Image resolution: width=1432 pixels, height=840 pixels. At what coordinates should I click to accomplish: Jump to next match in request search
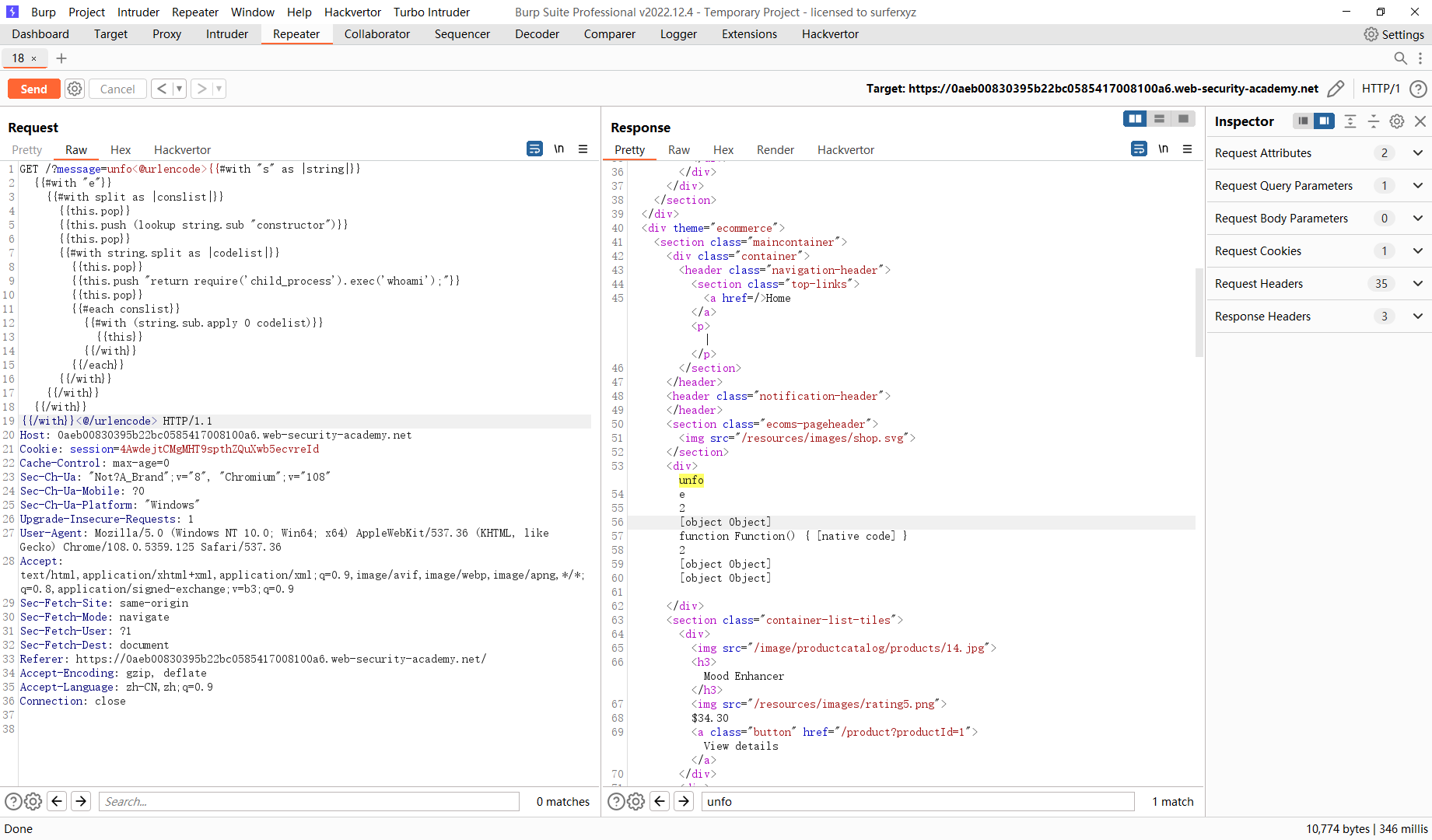click(x=81, y=801)
